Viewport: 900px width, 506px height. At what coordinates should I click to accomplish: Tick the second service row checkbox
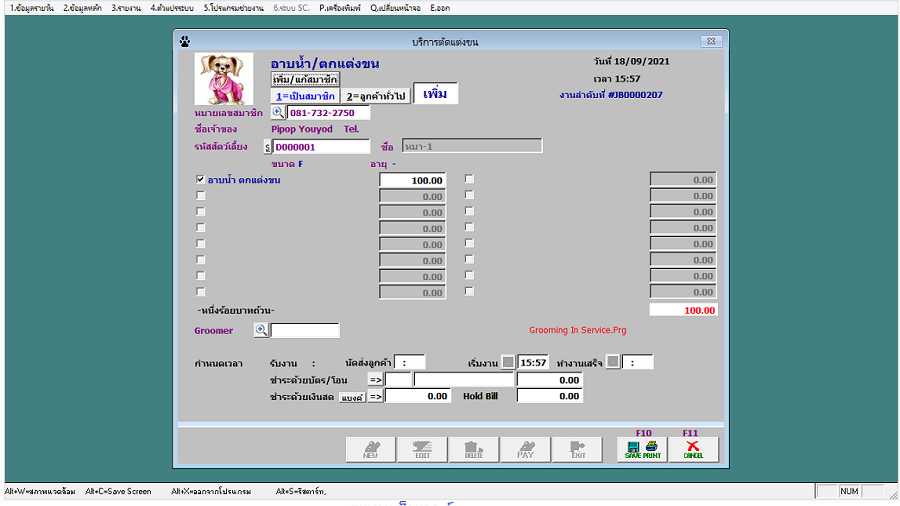point(201,197)
